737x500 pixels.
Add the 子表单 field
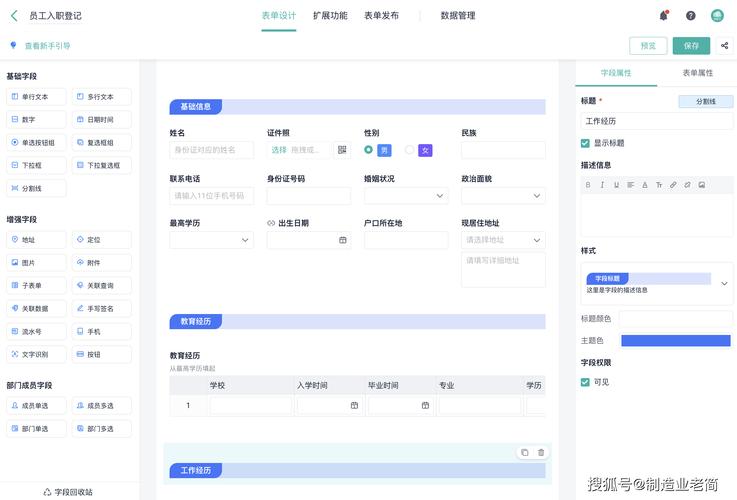tap(36, 286)
